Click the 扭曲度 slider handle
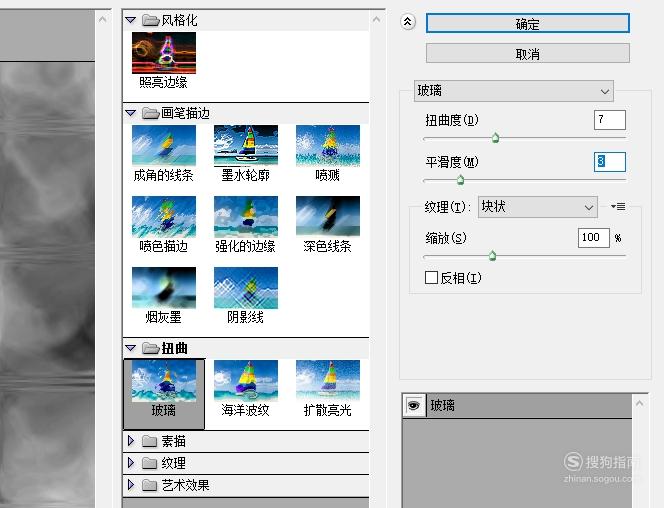The image size is (664, 508). pyautogui.click(x=495, y=138)
